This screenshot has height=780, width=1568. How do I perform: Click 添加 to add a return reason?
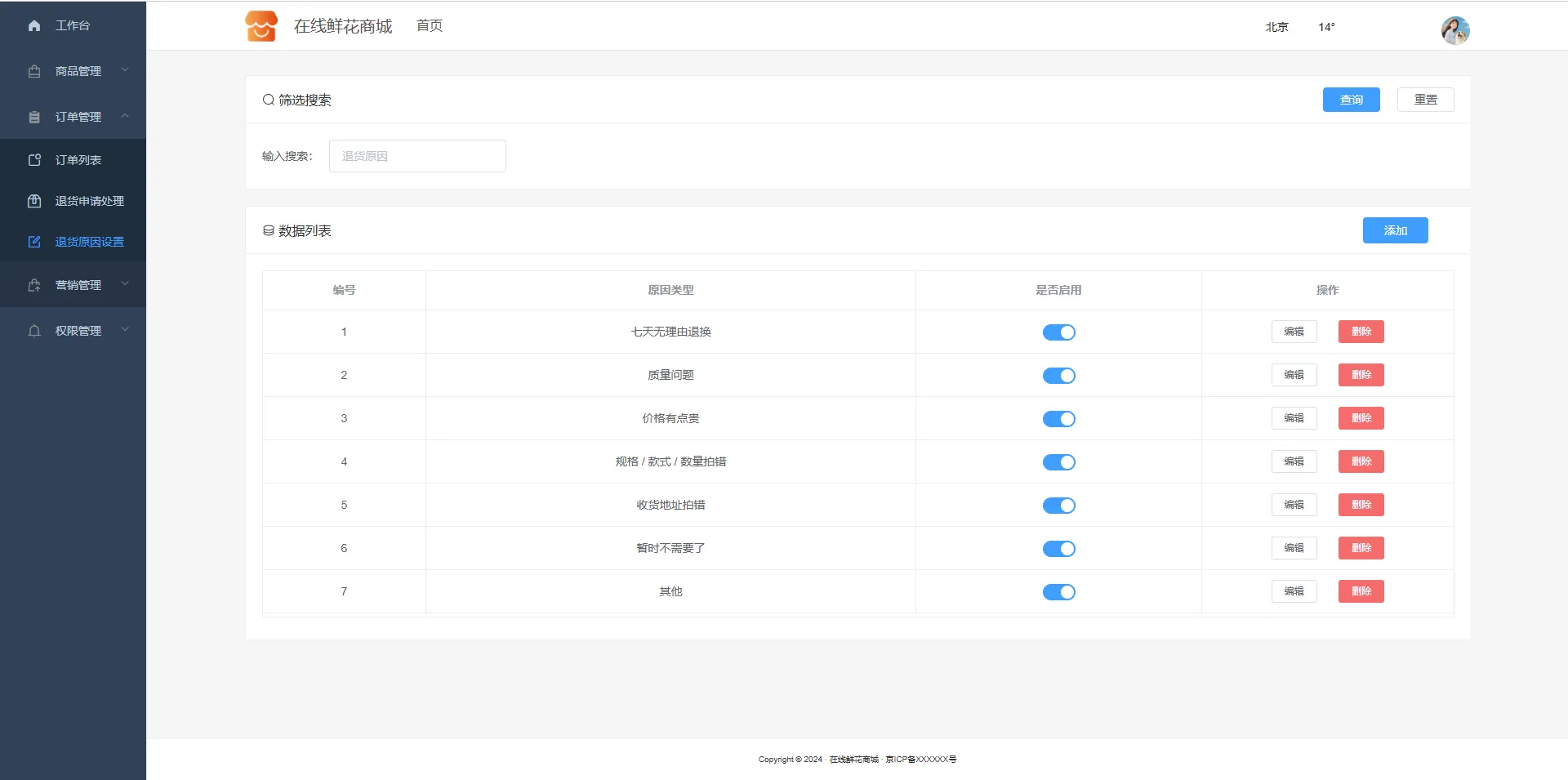(x=1395, y=230)
